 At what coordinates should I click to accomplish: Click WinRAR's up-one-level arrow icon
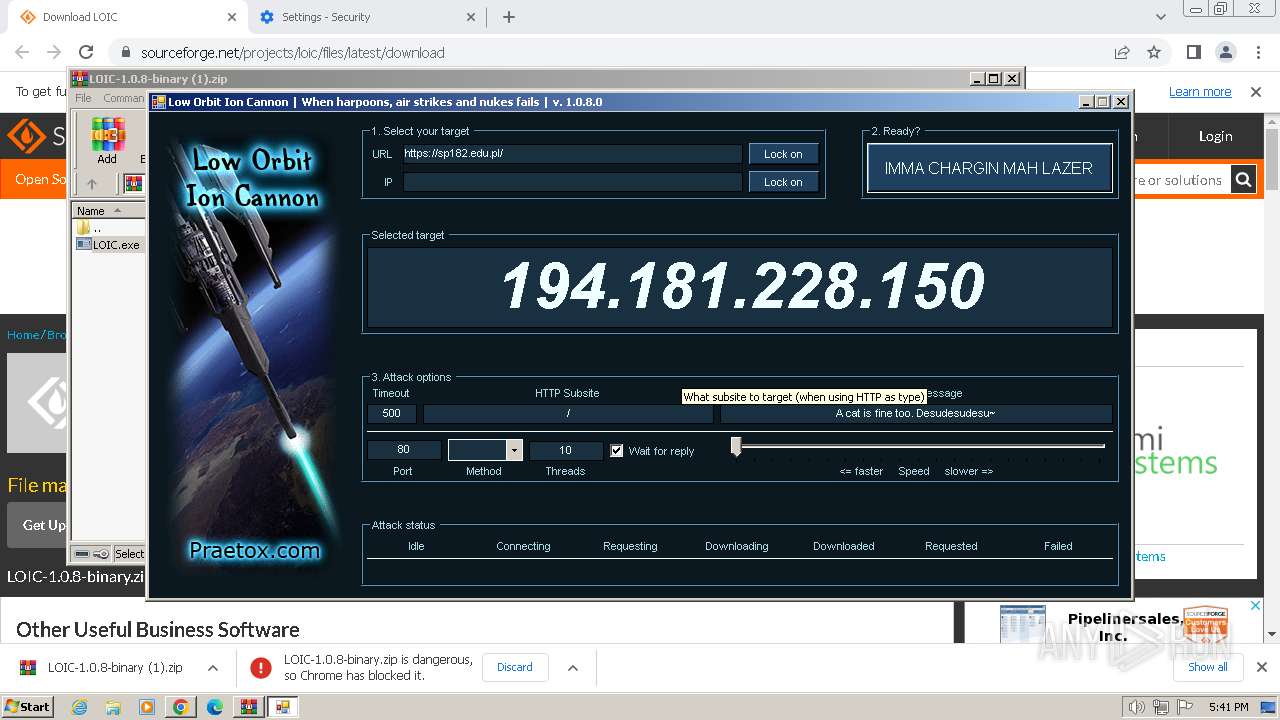(91, 184)
